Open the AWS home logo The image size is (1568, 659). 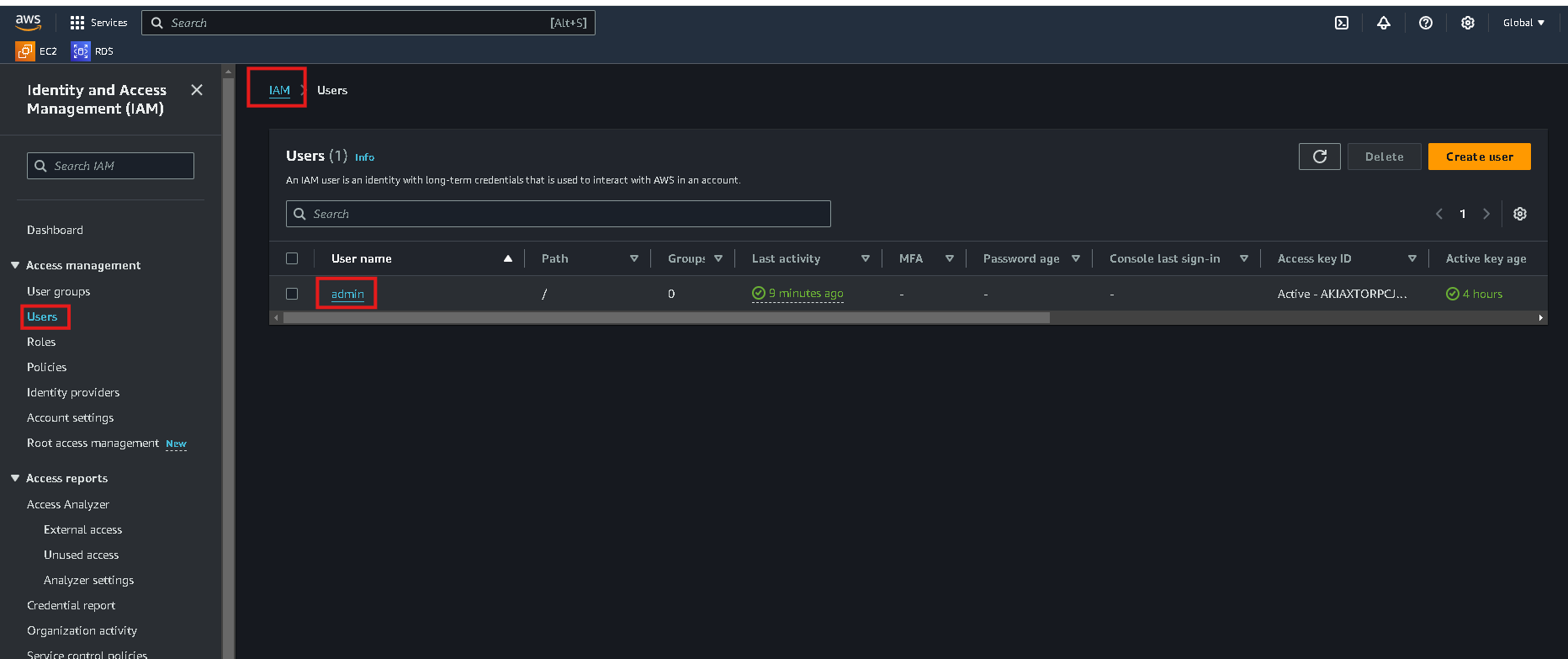point(28,23)
